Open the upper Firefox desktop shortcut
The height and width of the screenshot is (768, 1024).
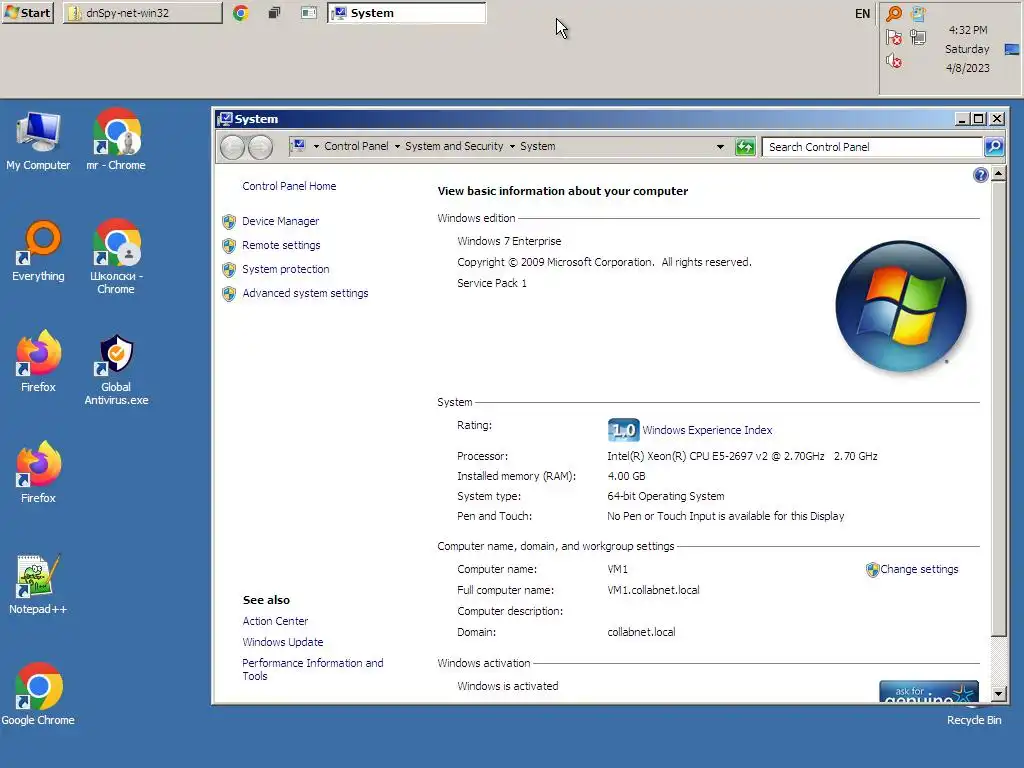38,362
